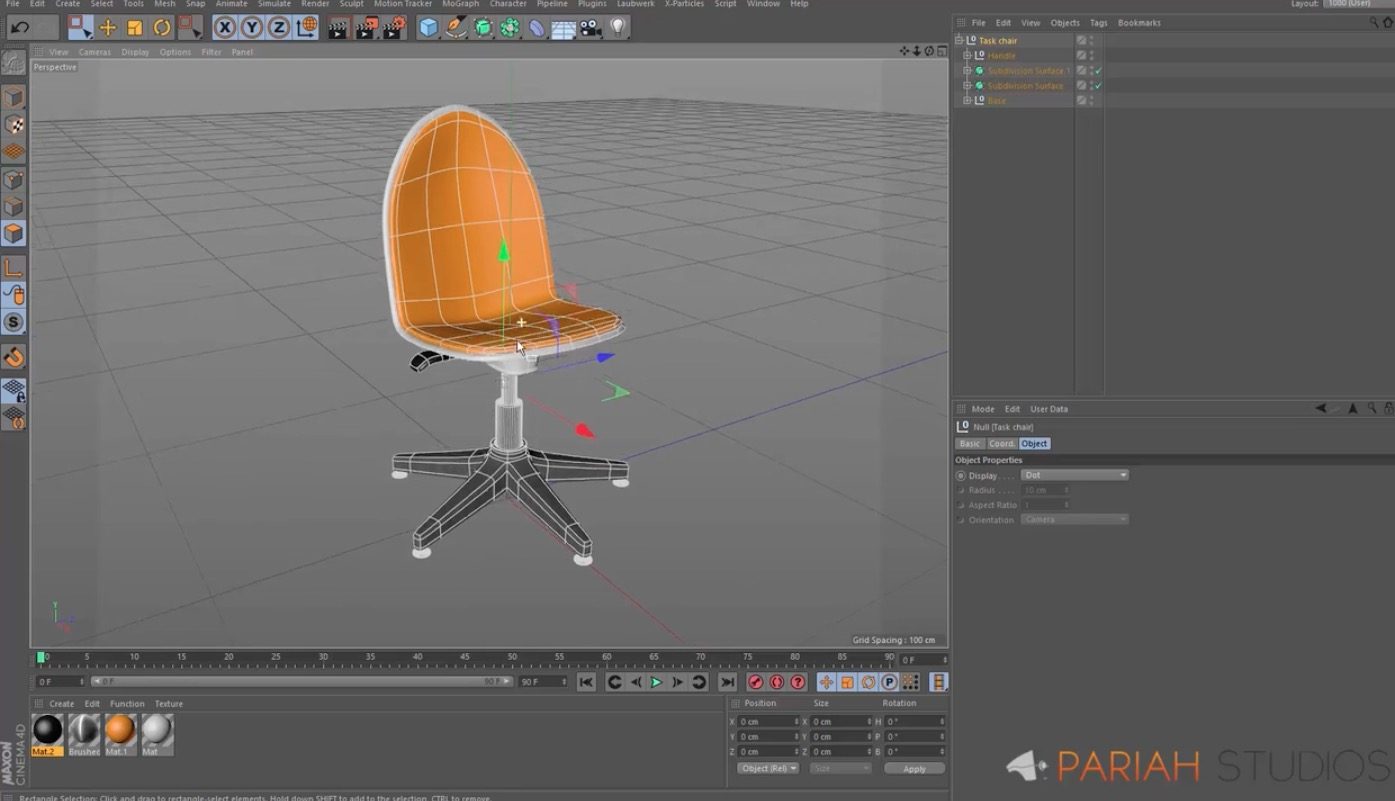Select the Rotate tool
Image resolution: width=1395 pixels, height=801 pixels.
point(161,28)
